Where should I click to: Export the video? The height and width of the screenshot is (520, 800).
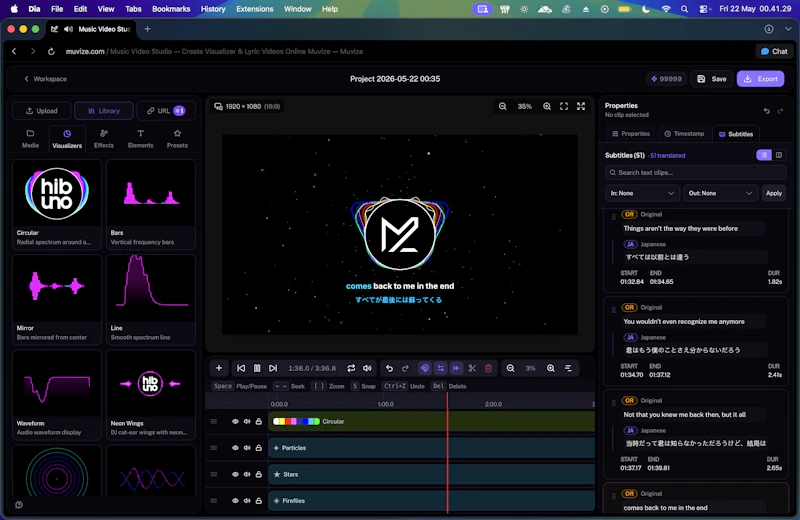point(761,79)
